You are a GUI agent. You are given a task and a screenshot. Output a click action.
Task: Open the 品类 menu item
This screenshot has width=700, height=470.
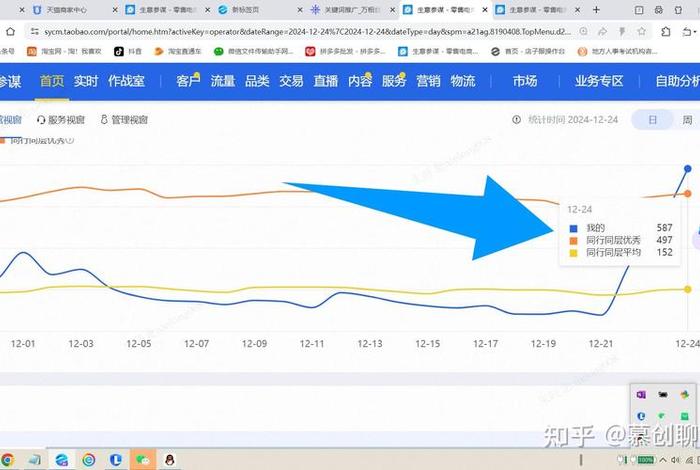tap(257, 81)
